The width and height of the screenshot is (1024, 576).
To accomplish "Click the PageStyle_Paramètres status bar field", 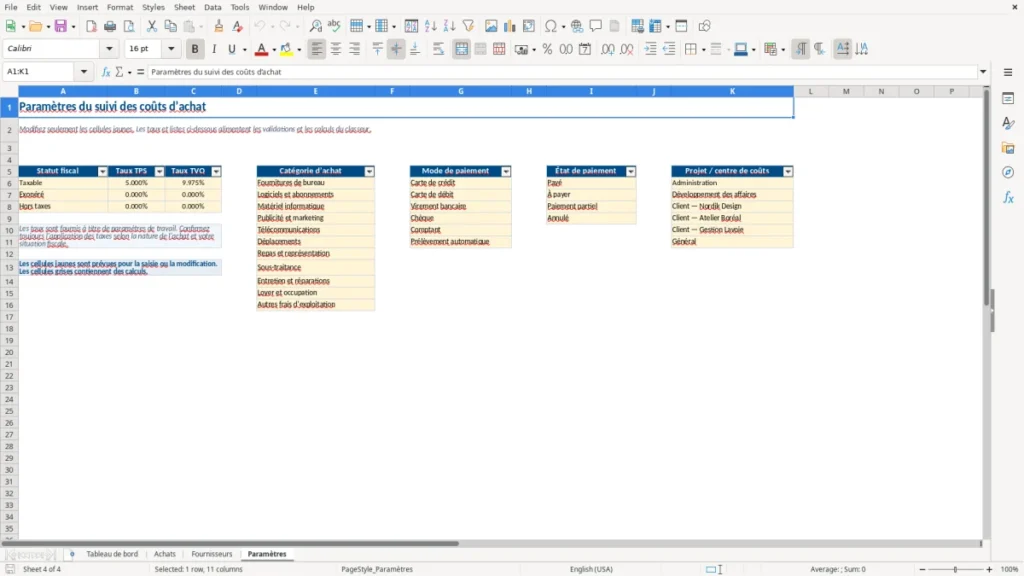I will point(377,569).
